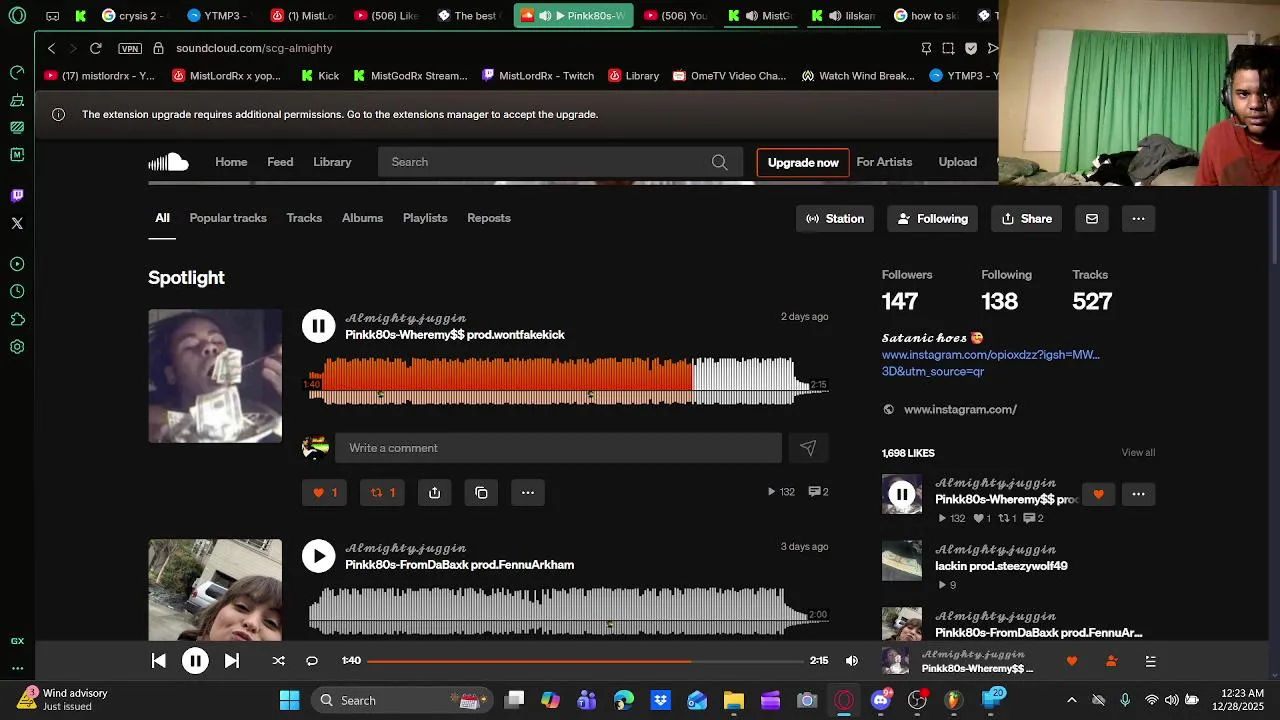The height and width of the screenshot is (720, 1280).
Task: Click Share profile button
Action: tap(1027, 218)
